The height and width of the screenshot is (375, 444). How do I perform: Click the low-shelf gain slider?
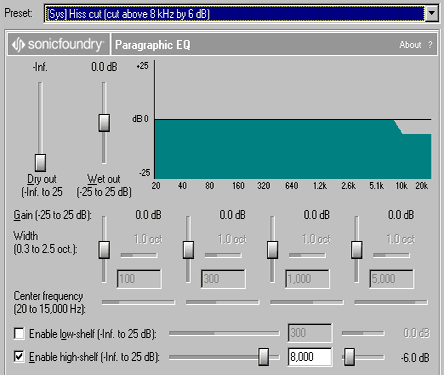pos(363,333)
